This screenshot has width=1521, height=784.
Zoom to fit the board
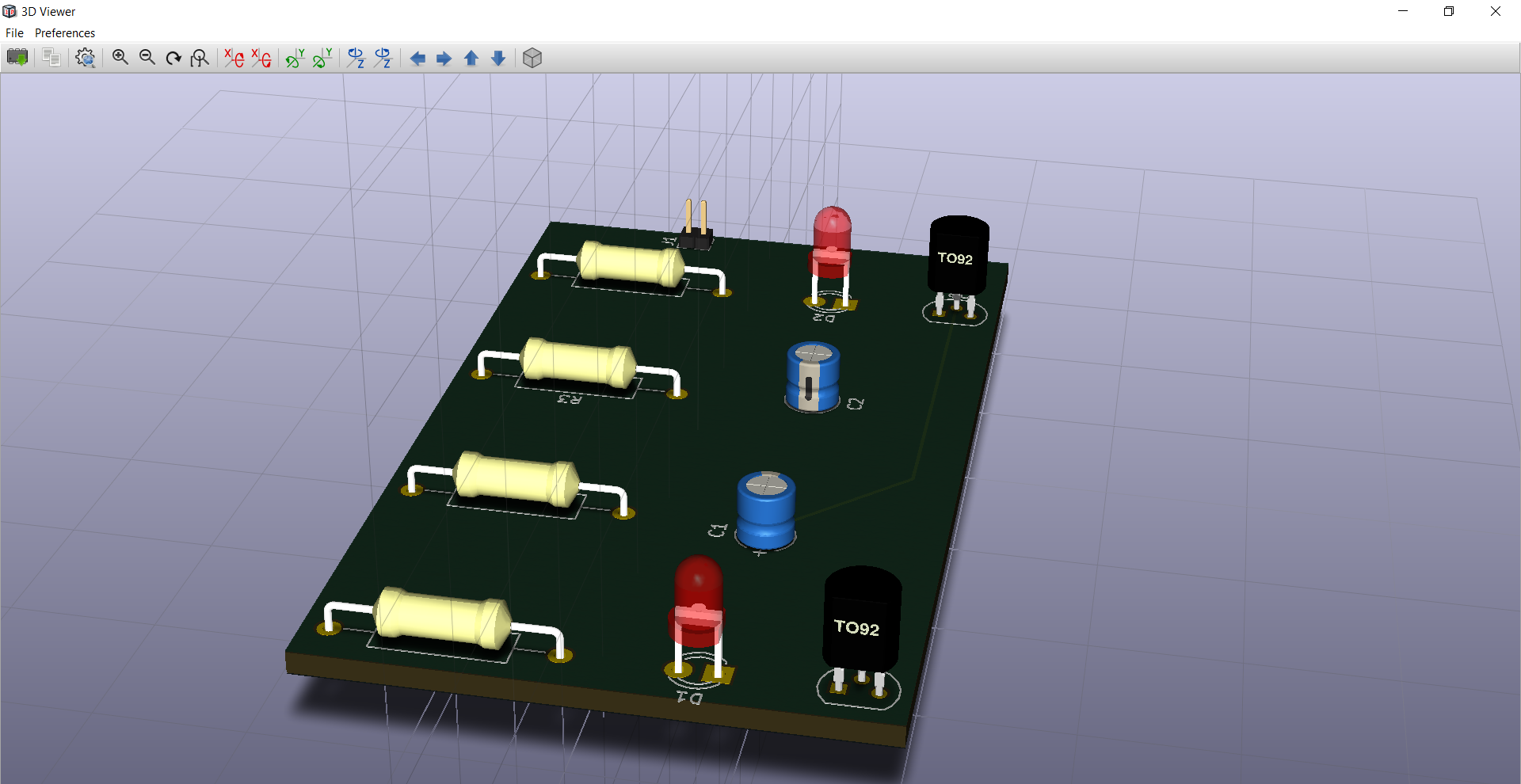(x=200, y=58)
